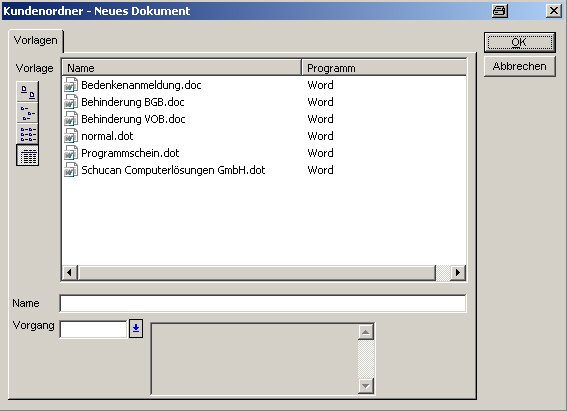The height and width of the screenshot is (411, 567).
Task: Click Word icon beside Behinderung VOB.doc
Action: click(71, 119)
